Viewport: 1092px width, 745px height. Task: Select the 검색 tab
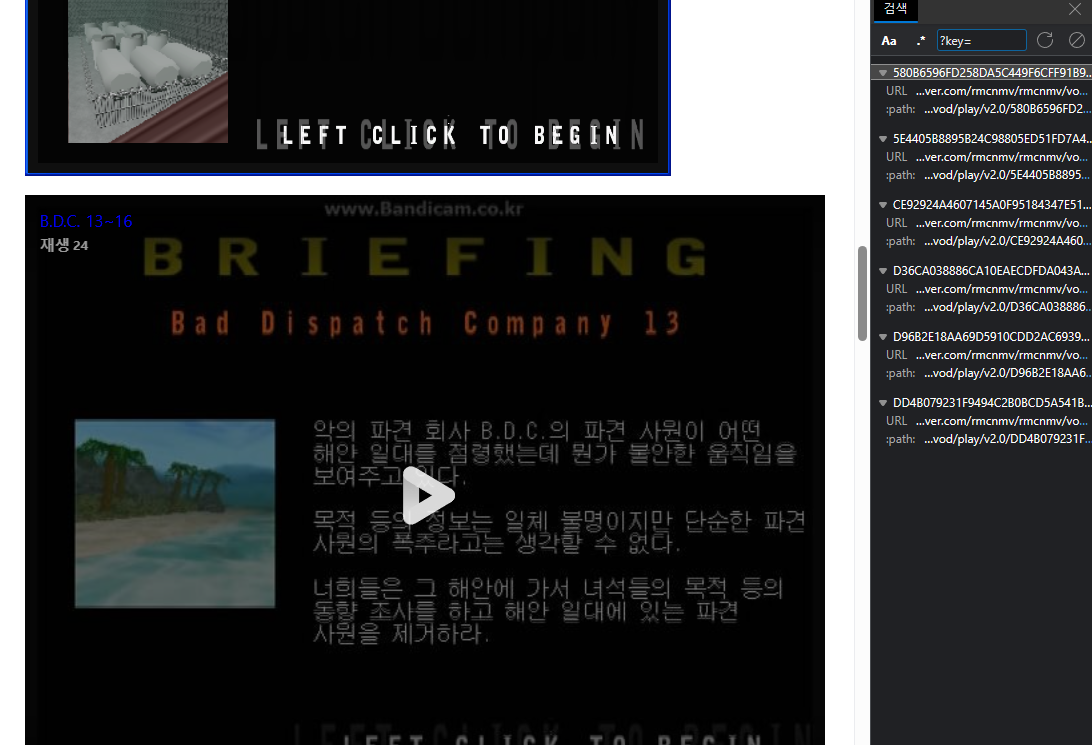[896, 9]
